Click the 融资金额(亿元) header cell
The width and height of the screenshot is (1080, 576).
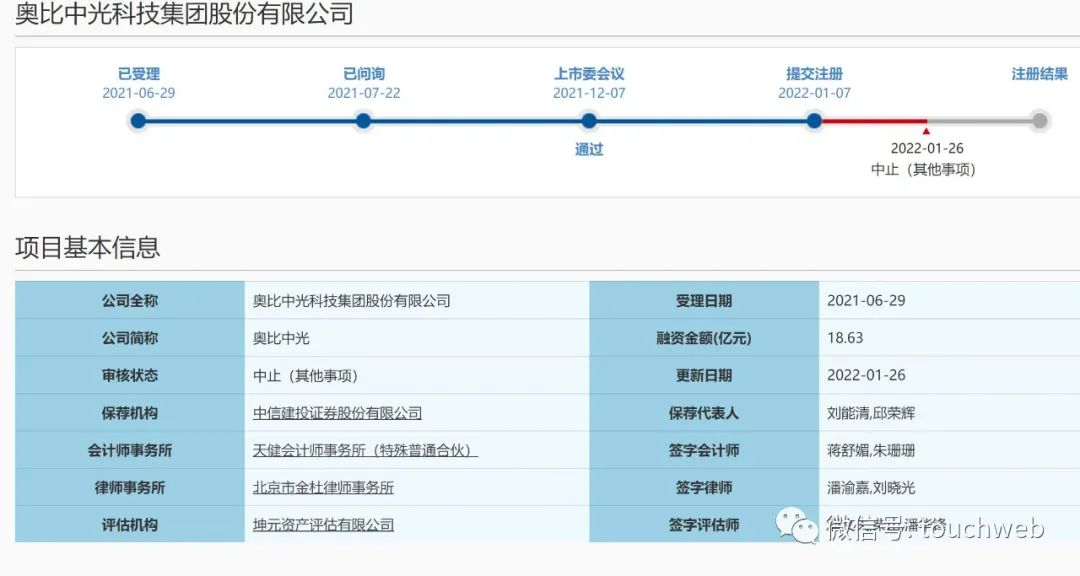[x=704, y=338]
